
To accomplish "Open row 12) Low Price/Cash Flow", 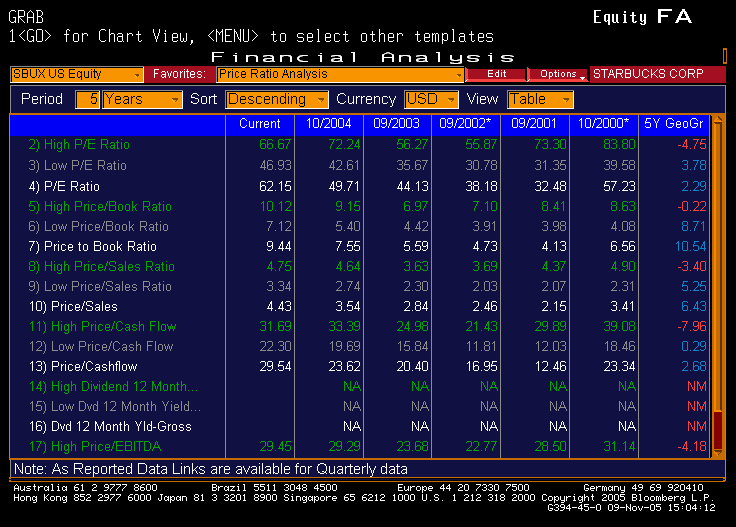I will (x=101, y=347).
